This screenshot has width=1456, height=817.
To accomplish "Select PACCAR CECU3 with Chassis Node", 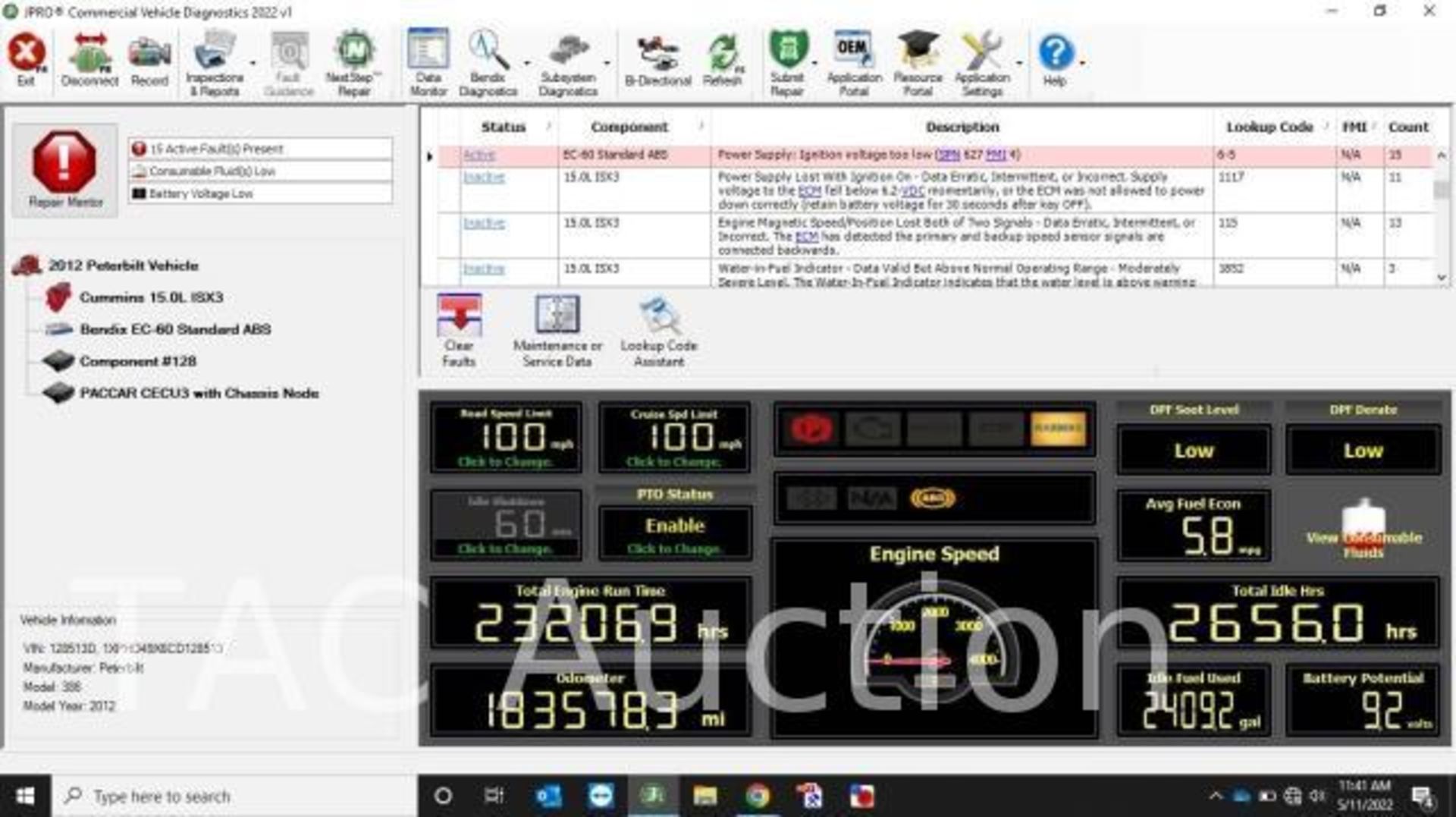I will 199,393.
